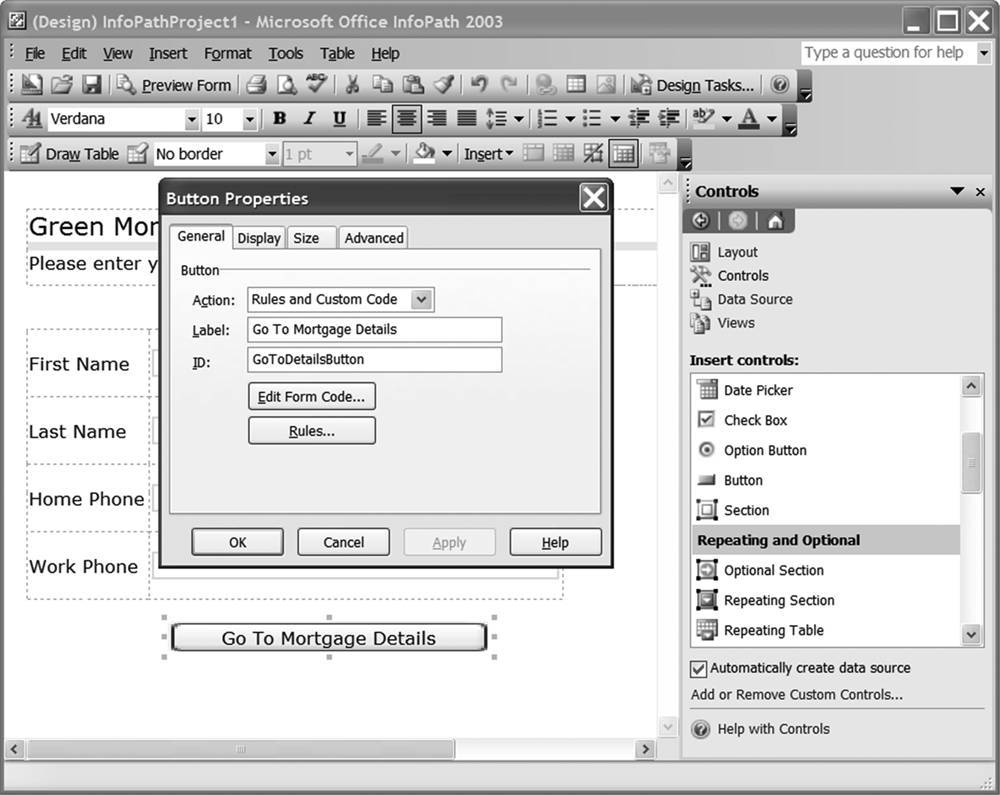This screenshot has width=1000, height=795.
Task: Select the Format Painter brush icon
Action: [444, 85]
